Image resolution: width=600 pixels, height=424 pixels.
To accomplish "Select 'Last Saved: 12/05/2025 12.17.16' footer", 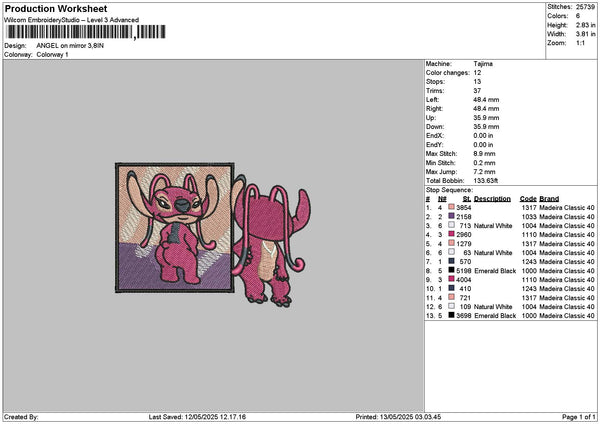I will tap(197, 417).
